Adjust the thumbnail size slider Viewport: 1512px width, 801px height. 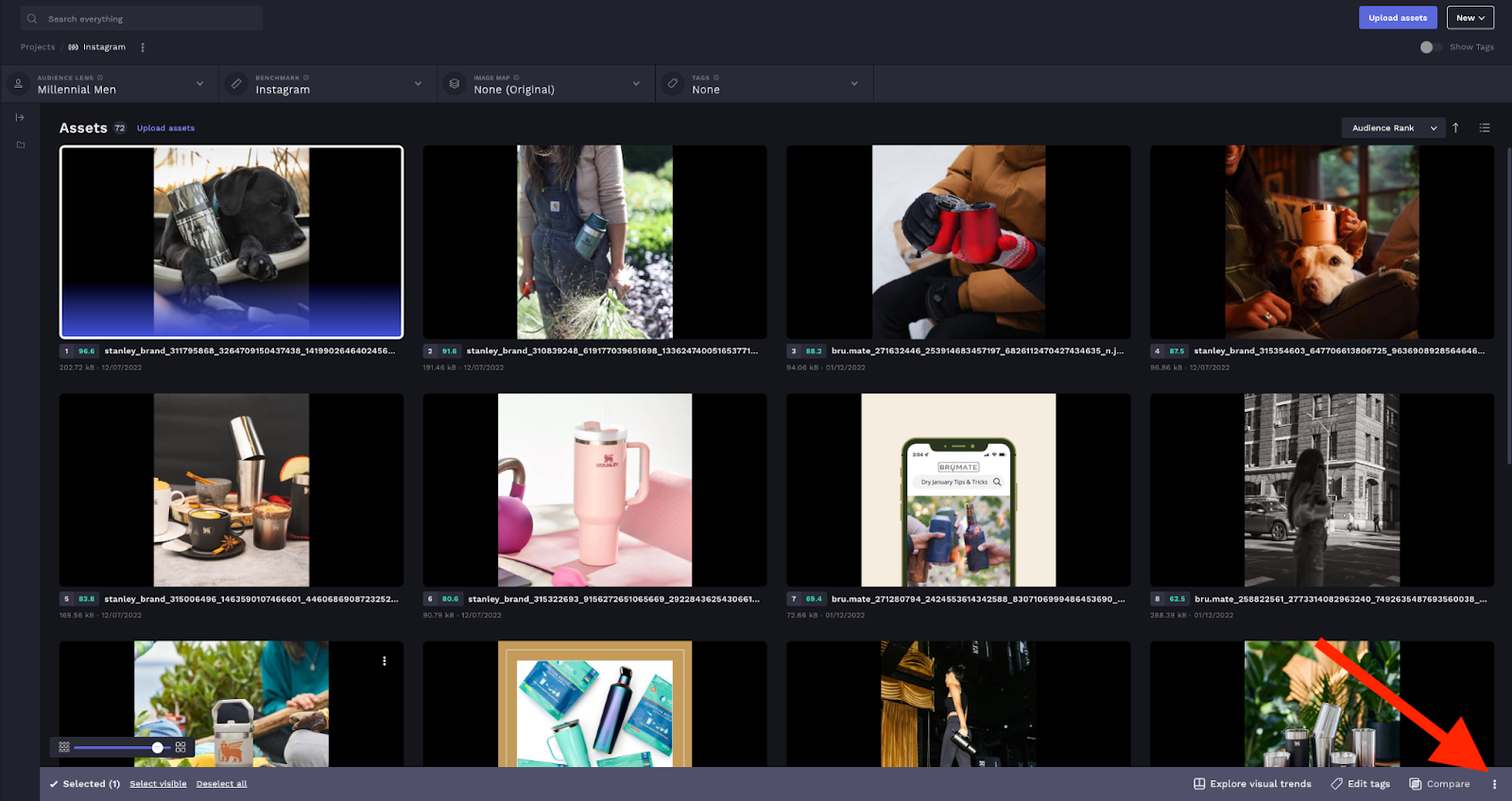tap(158, 747)
